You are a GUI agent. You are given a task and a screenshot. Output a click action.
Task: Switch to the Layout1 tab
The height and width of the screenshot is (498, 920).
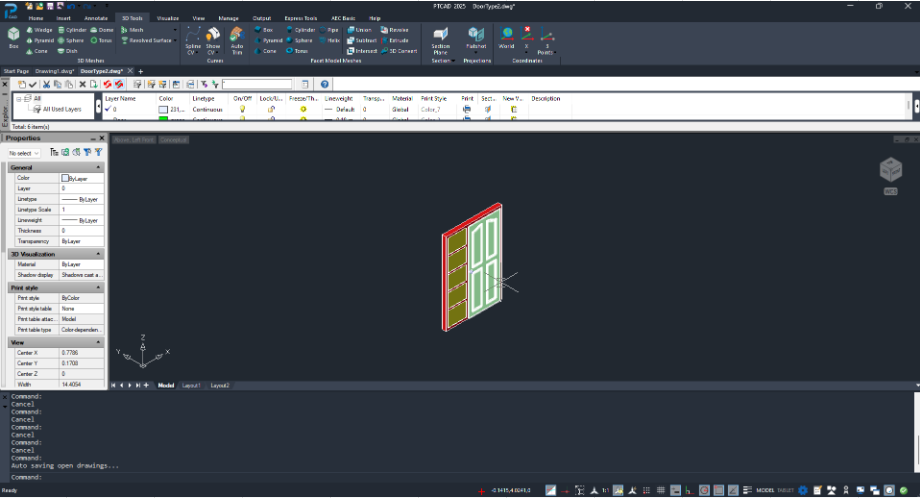pos(191,385)
